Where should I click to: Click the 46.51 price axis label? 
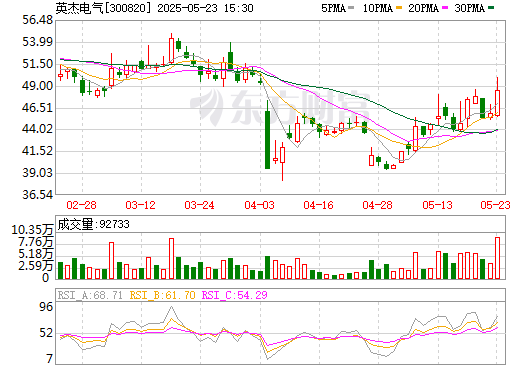click(x=38, y=108)
